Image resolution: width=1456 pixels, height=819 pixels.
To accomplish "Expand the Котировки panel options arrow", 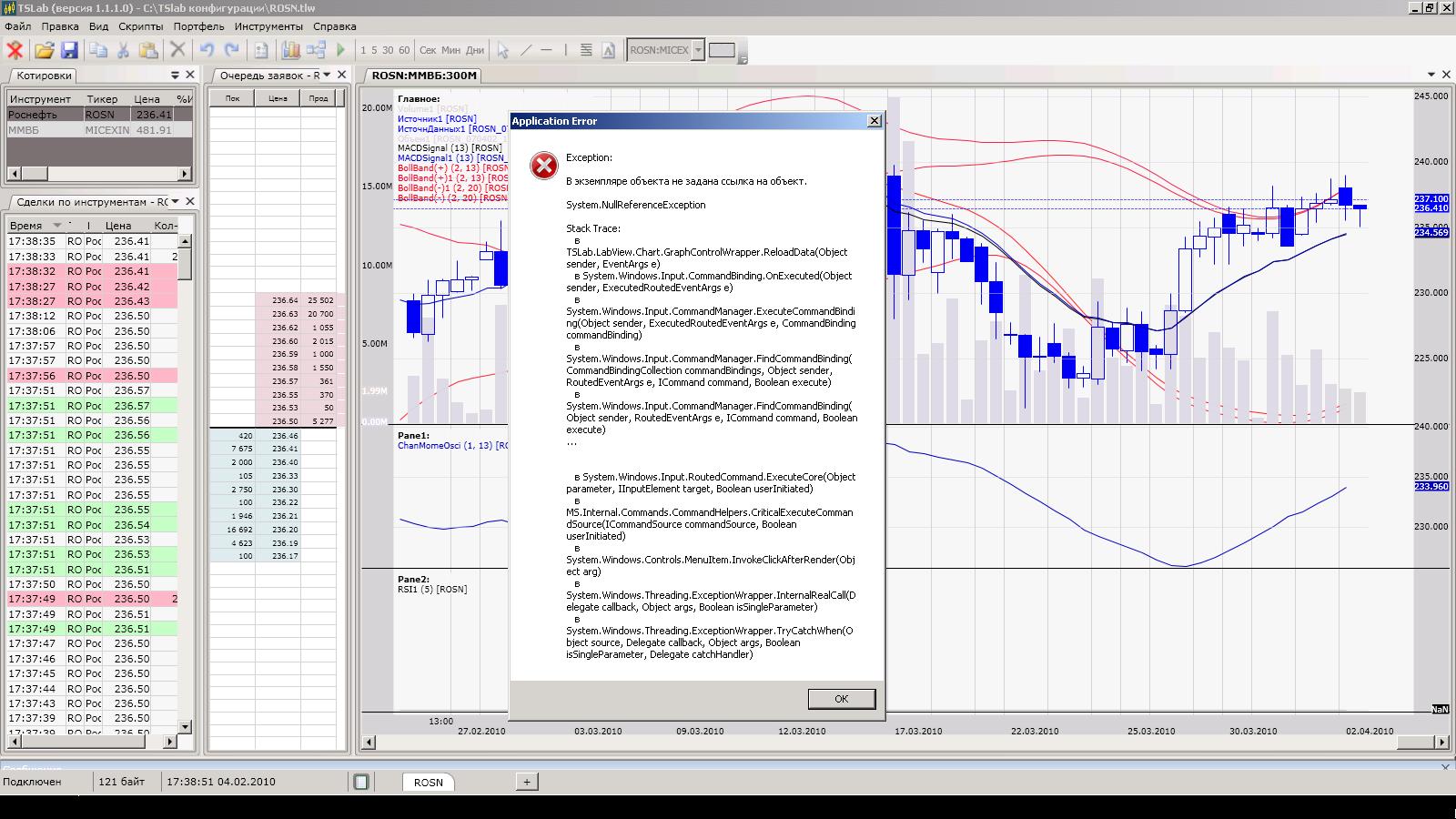I will 176,76.
